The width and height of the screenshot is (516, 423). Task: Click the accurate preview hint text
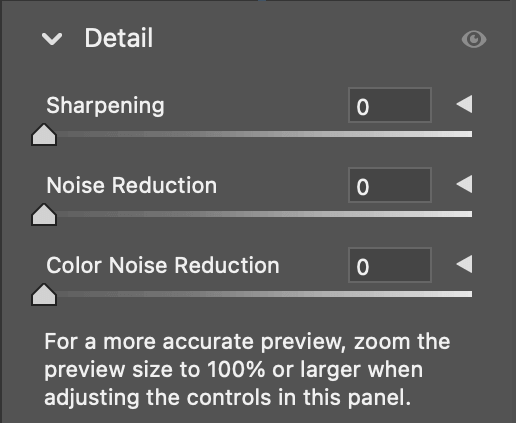[x=247, y=369]
